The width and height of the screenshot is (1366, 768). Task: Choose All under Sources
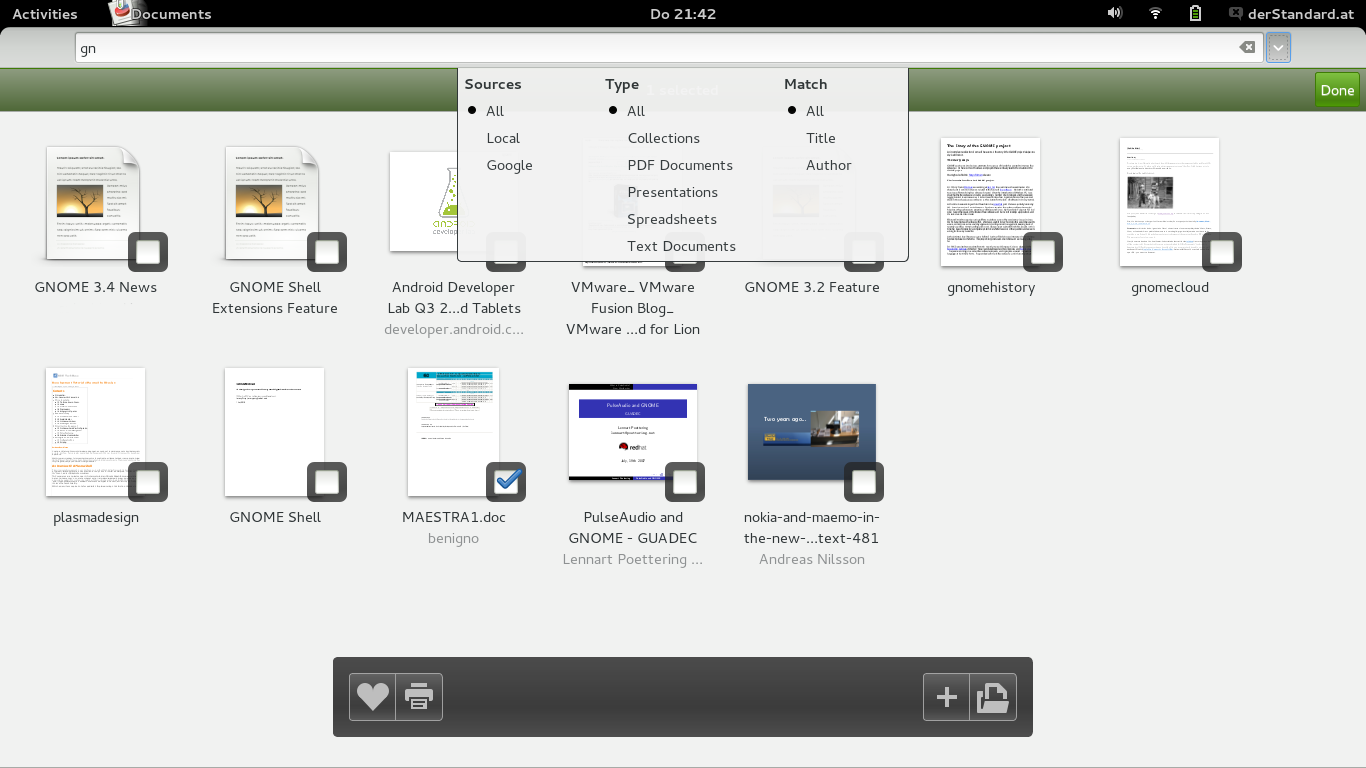[x=495, y=111]
